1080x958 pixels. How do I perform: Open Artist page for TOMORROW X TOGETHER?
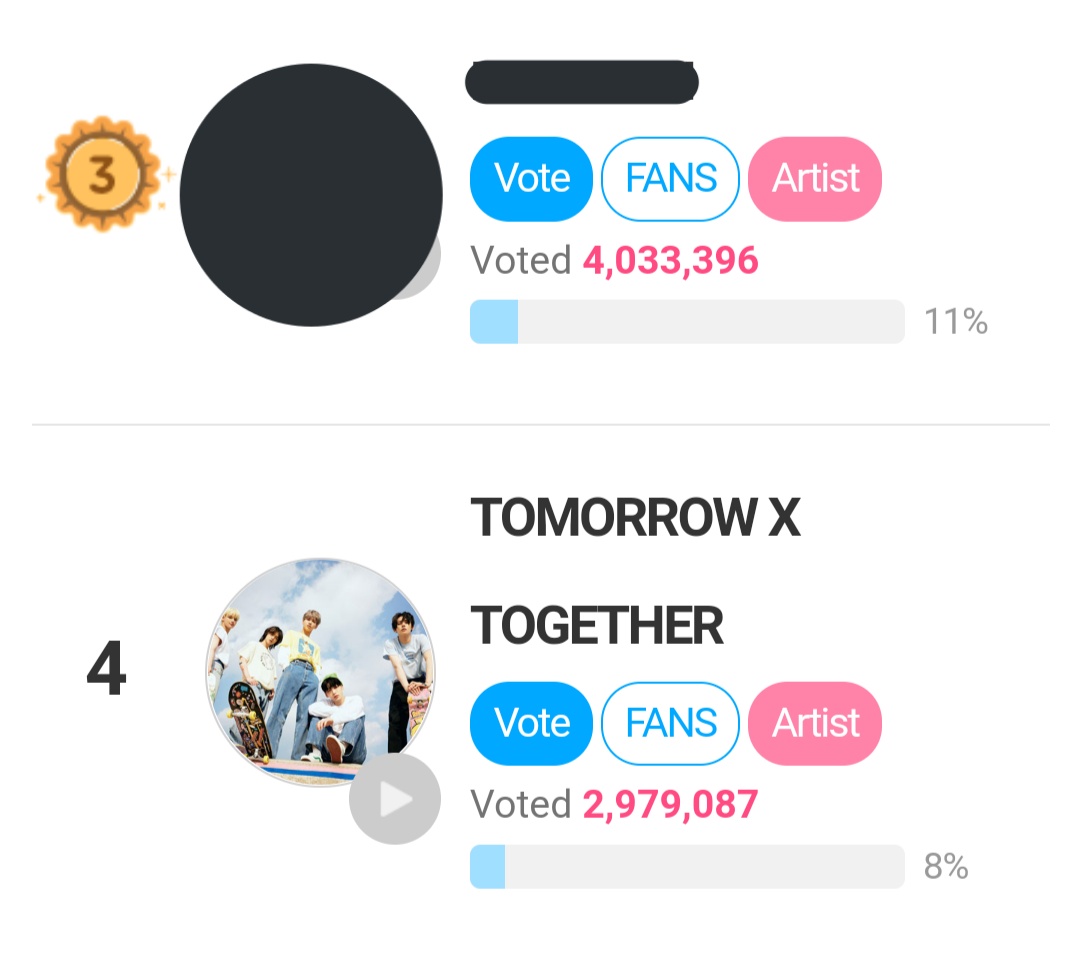(x=815, y=724)
